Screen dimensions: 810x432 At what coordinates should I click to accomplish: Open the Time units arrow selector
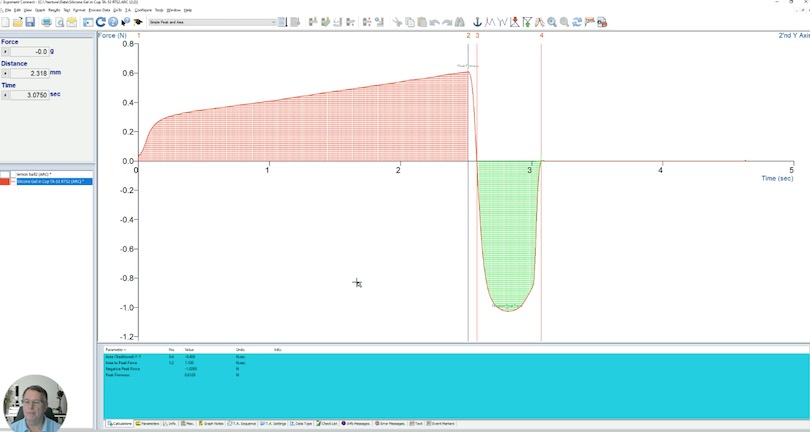point(5,95)
